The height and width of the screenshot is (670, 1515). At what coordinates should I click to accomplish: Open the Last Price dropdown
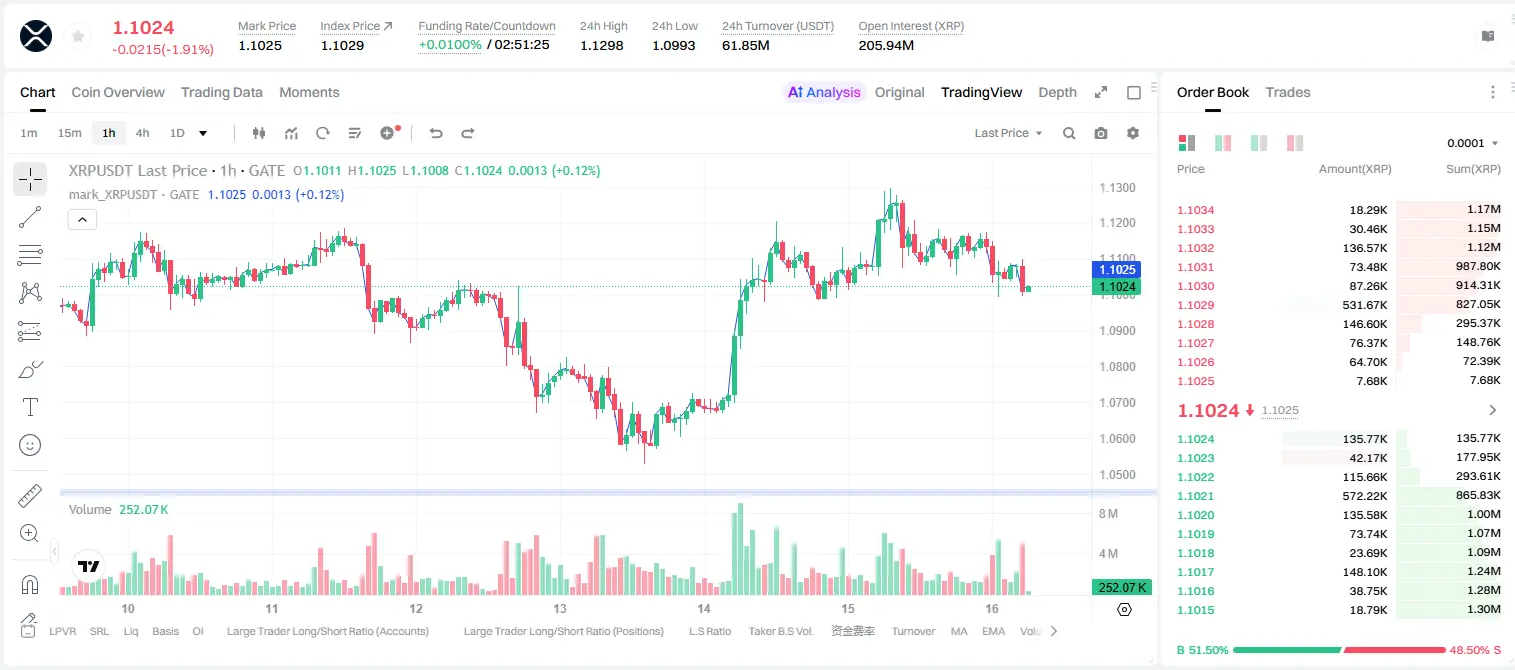coord(1008,133)
